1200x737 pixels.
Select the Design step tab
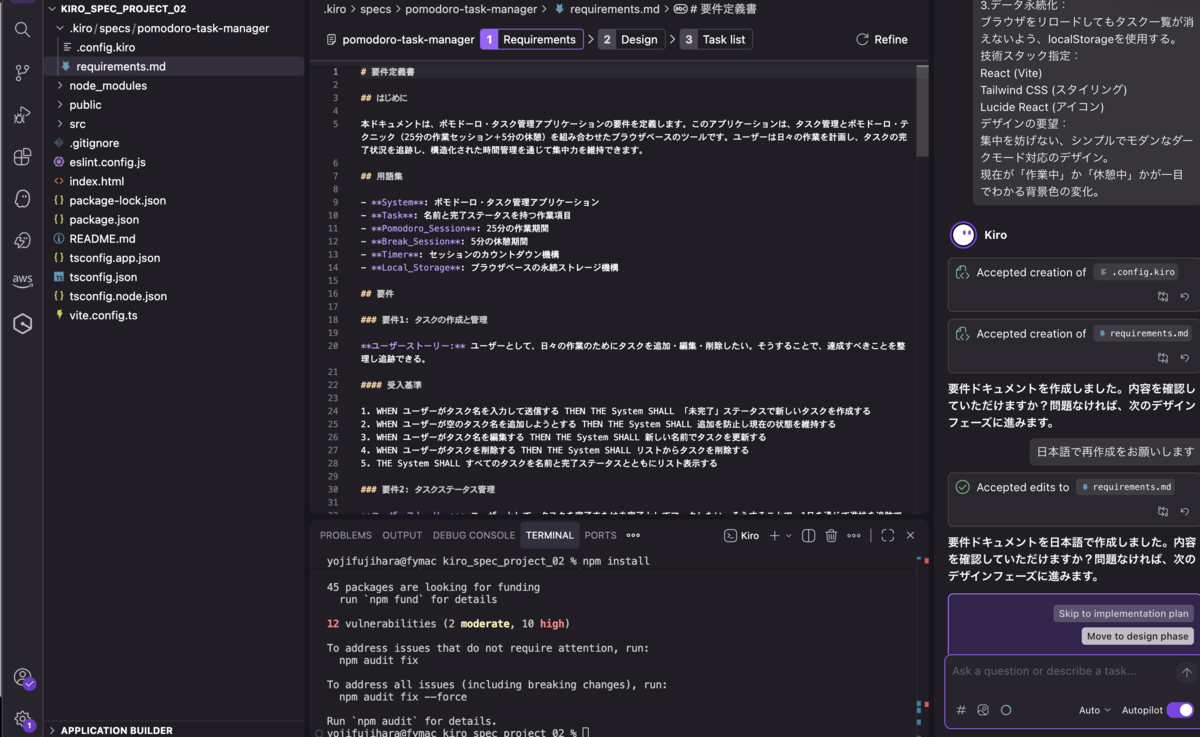(x=630, y=40)
